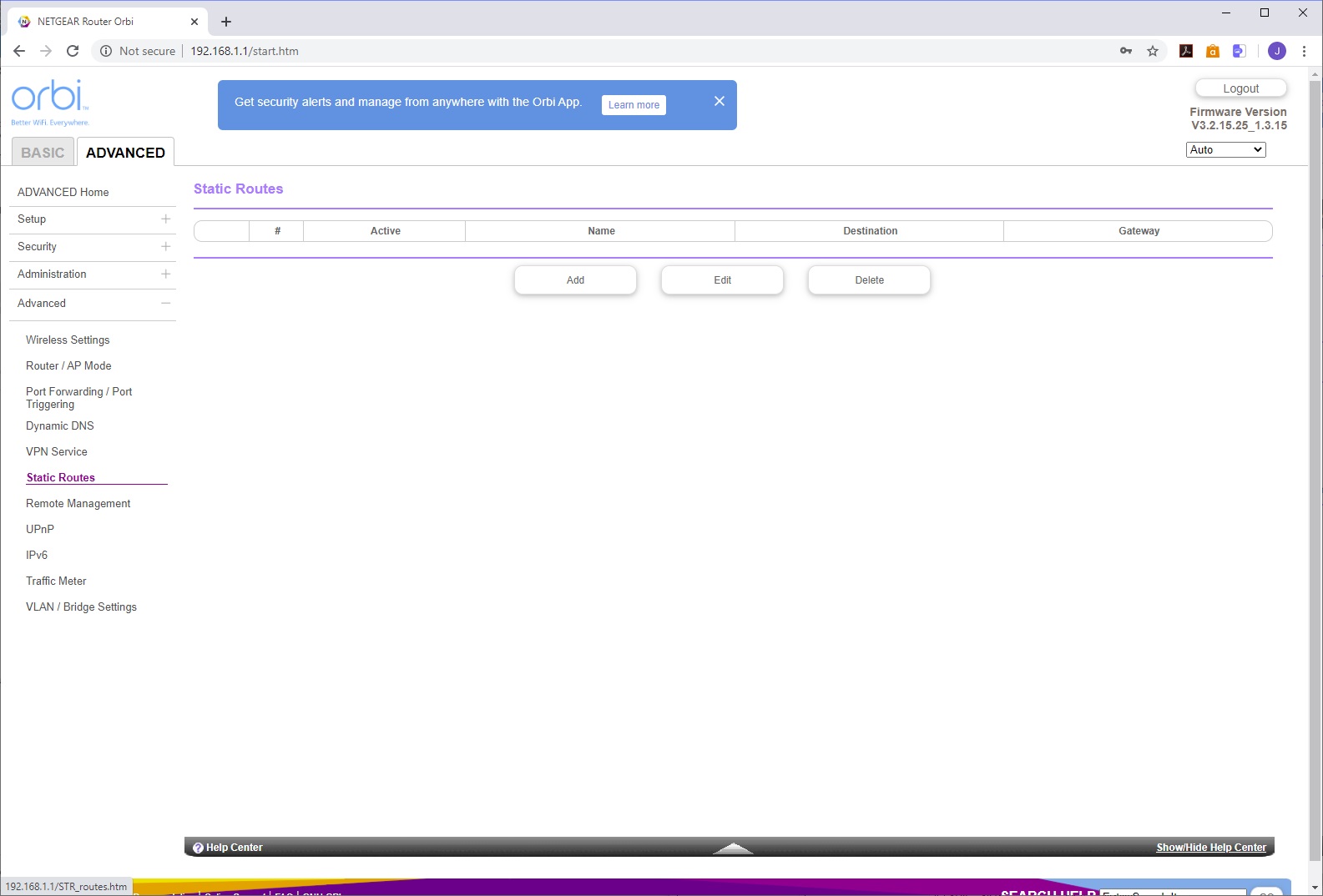Click the orange shopping bag extension icon
1323x896 pixels.
pos(1213,51)
